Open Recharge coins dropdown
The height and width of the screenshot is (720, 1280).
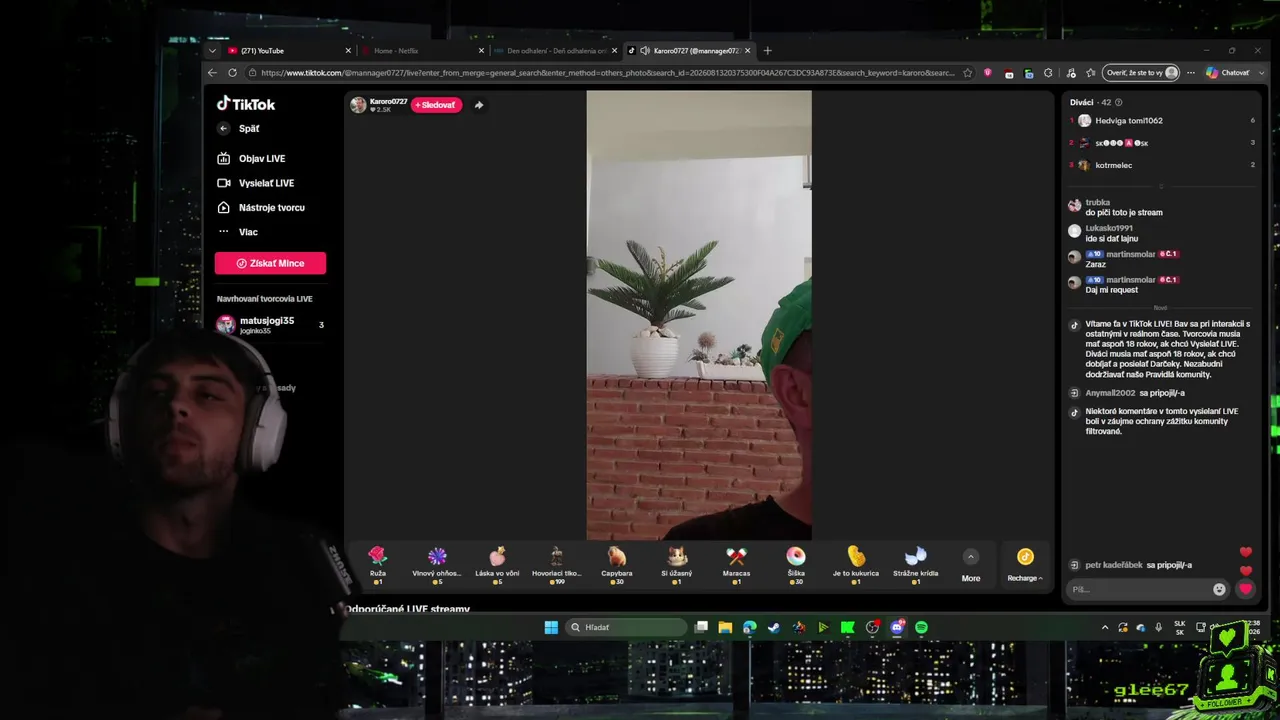point(1025,565)
